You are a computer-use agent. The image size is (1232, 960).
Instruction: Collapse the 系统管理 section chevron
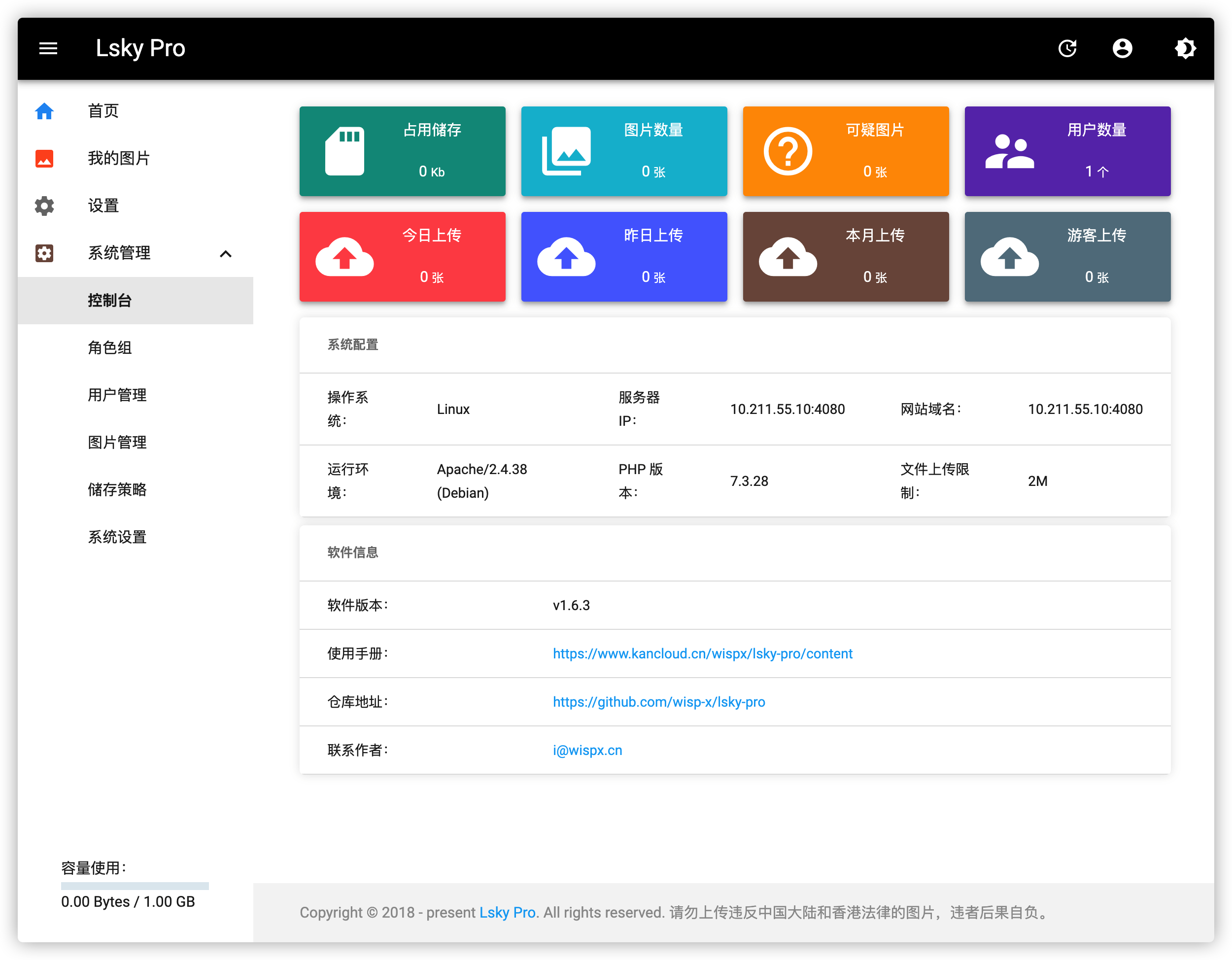tap(227, 253)
